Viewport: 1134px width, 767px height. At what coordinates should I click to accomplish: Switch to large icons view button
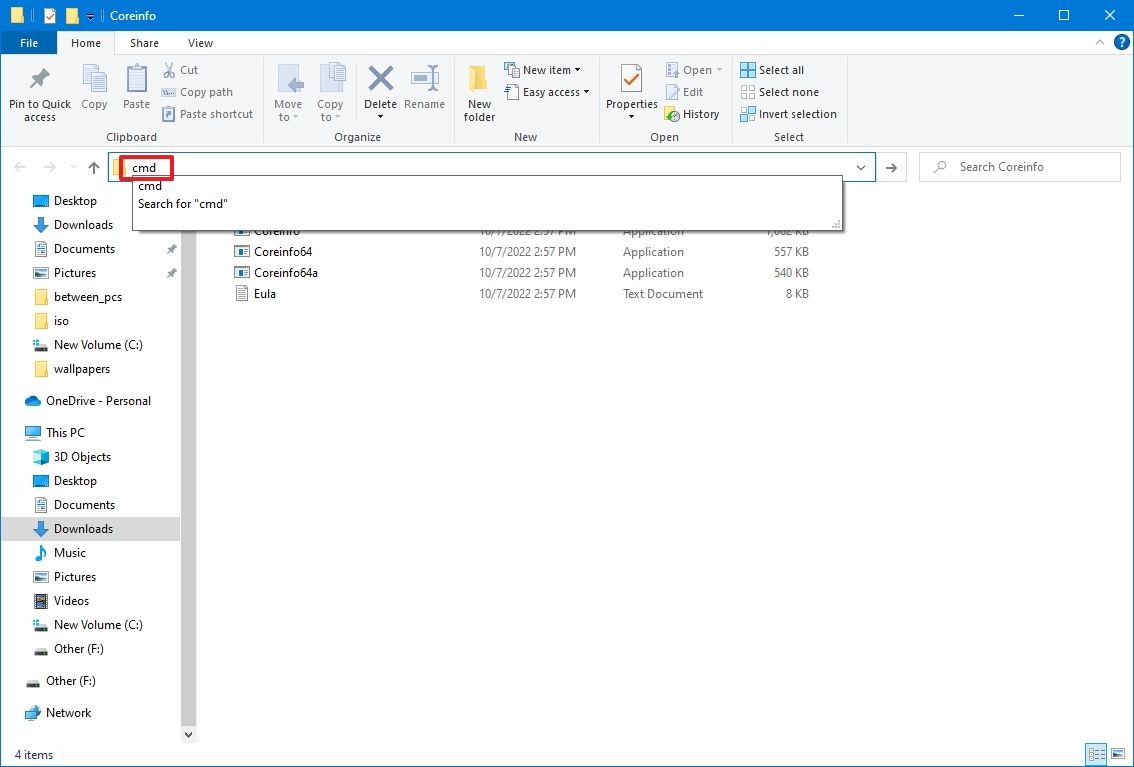[x=1119, y=754]
